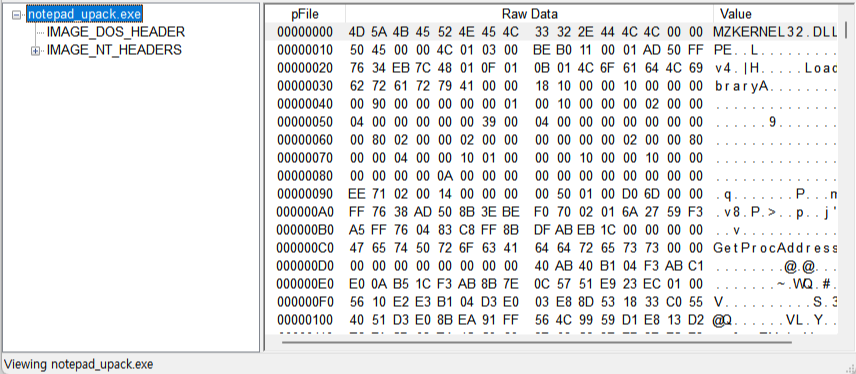Viewport: 856px width, 374px height.
Task: Select offset row 000000A0
Action: pos(551,212)
